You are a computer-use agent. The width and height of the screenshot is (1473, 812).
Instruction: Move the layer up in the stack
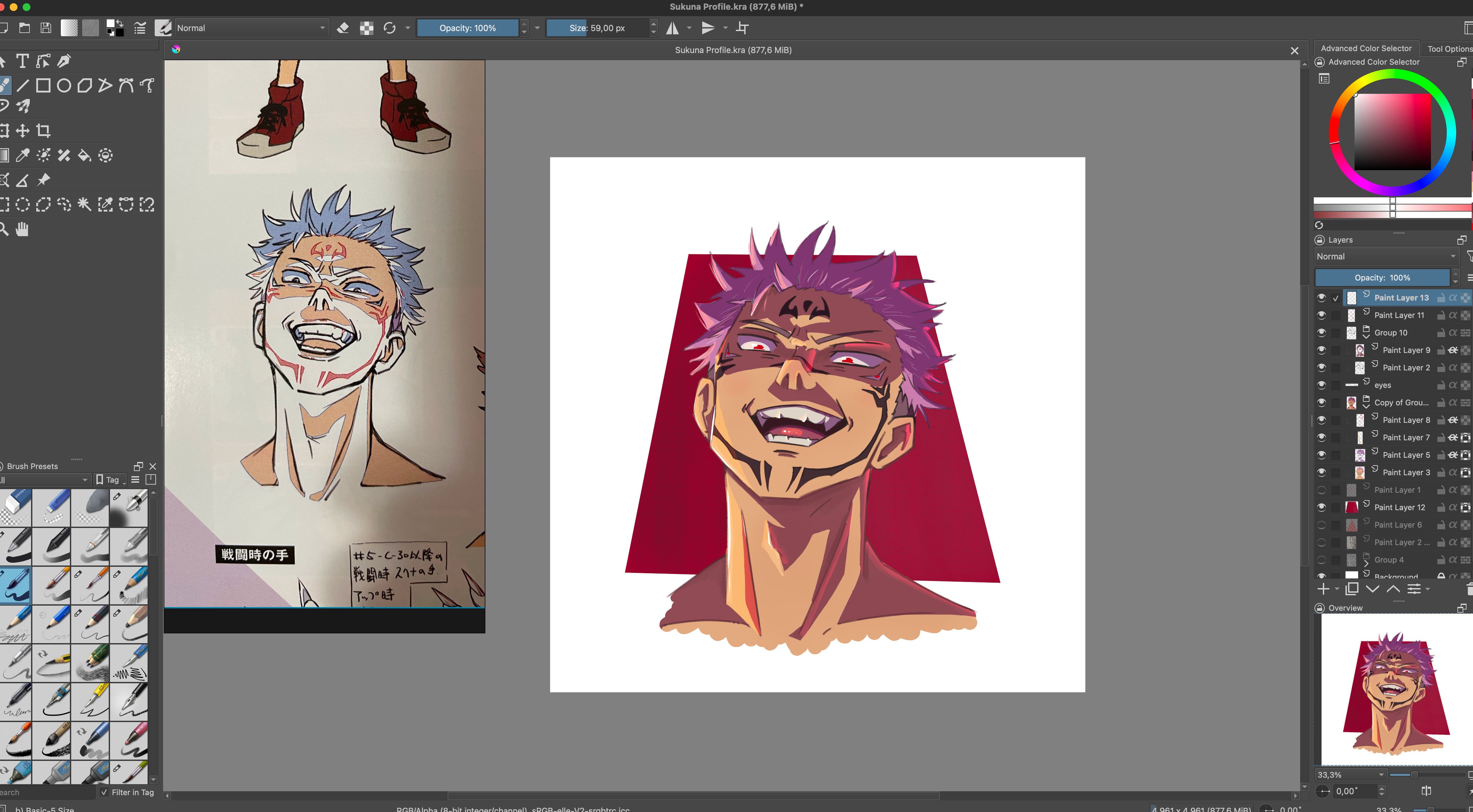pyautogui.click(x=1393, y=589)
